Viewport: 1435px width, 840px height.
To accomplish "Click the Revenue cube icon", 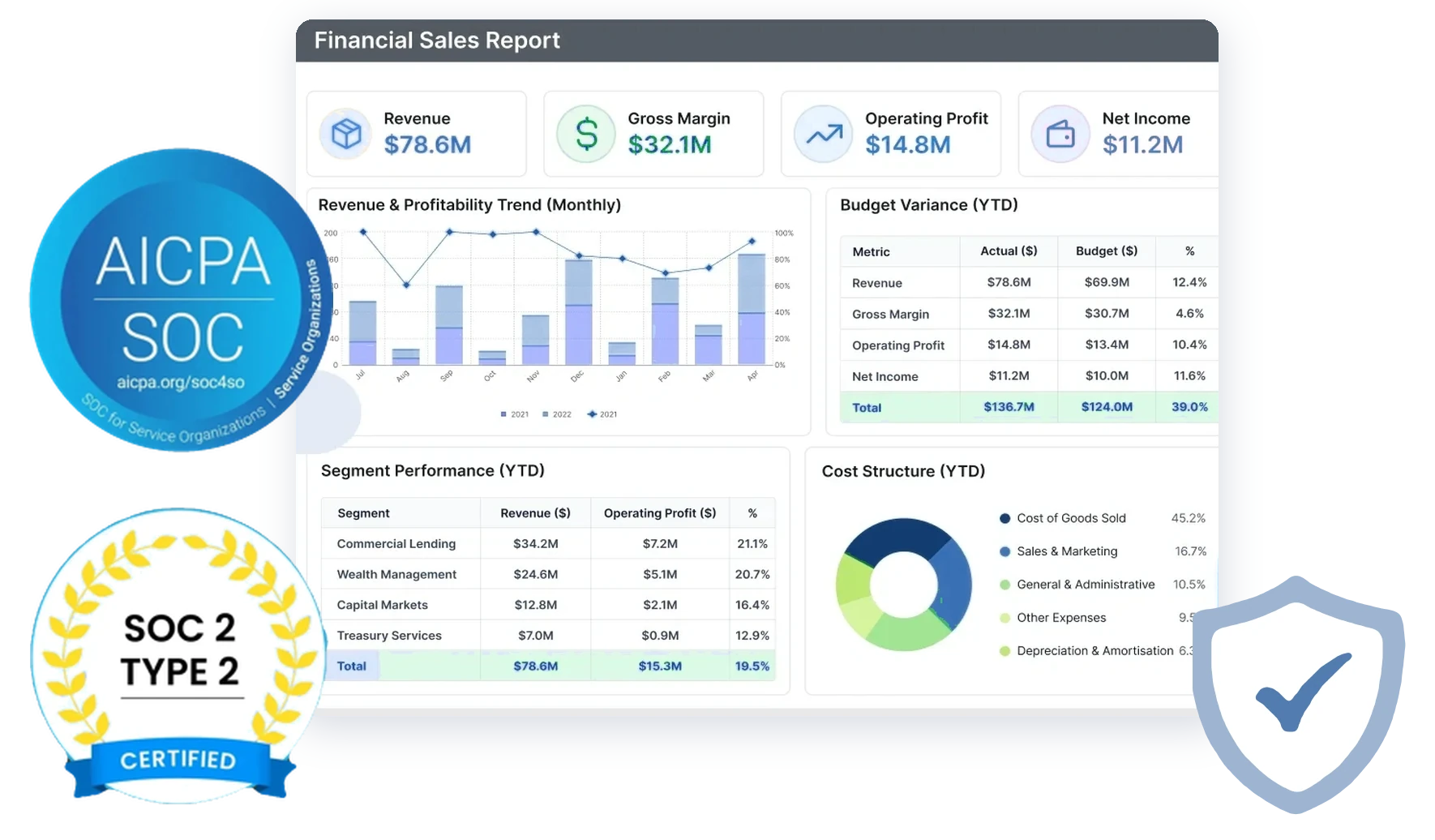I will [x=345, y=134].
